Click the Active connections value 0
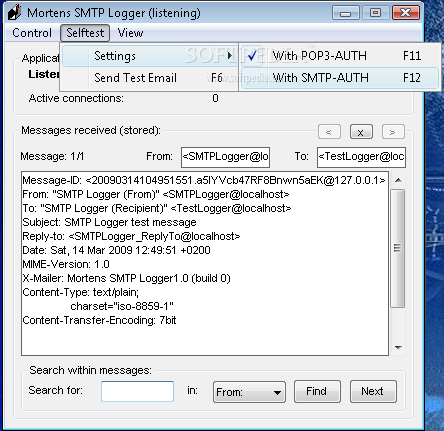 click(215, 98)
